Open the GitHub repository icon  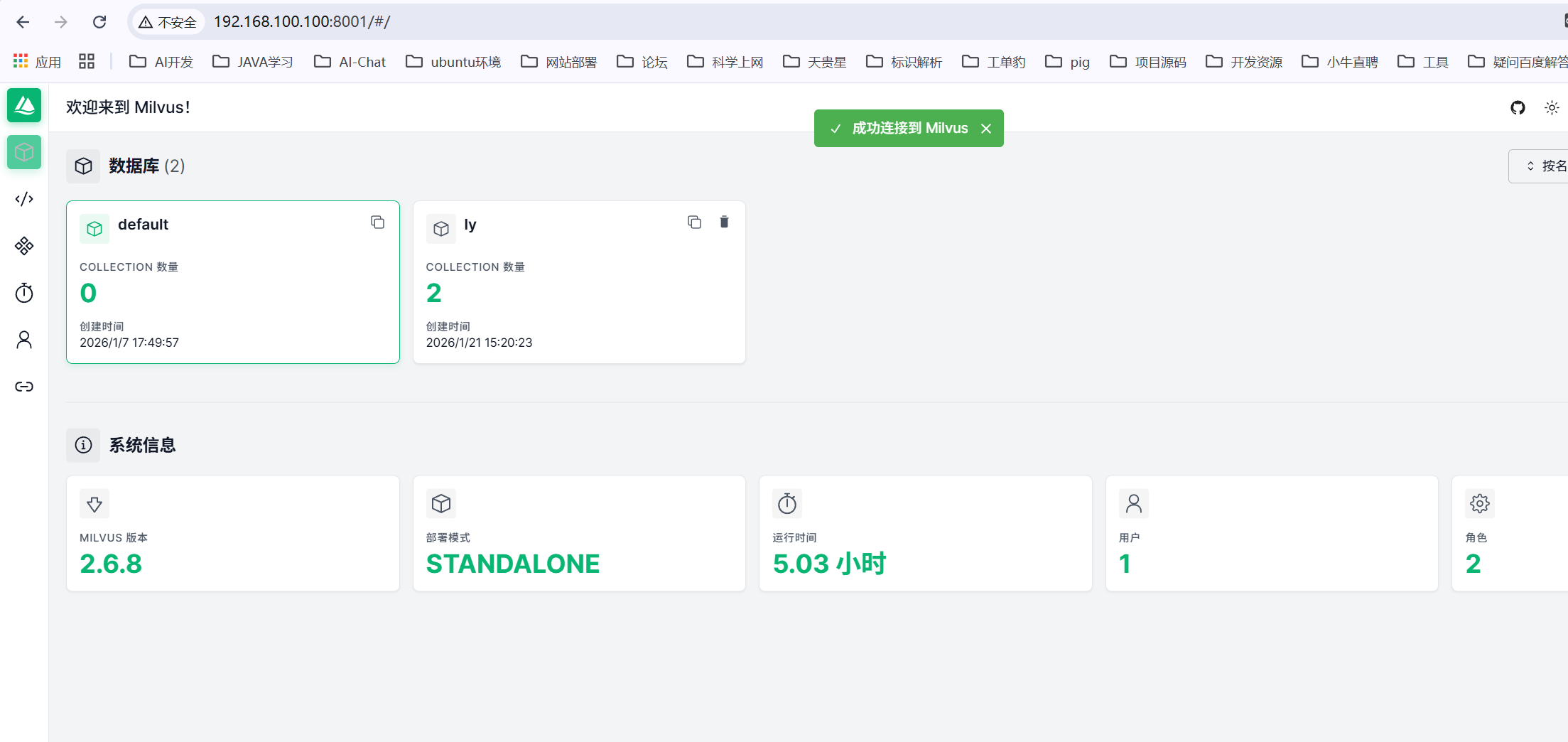pyautogui.click(x=1518, y=107)
